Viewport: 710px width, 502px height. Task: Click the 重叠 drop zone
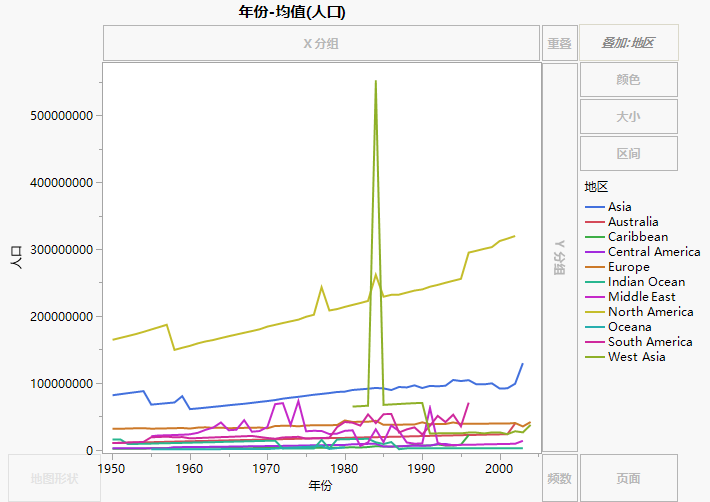tap(560, 43)
